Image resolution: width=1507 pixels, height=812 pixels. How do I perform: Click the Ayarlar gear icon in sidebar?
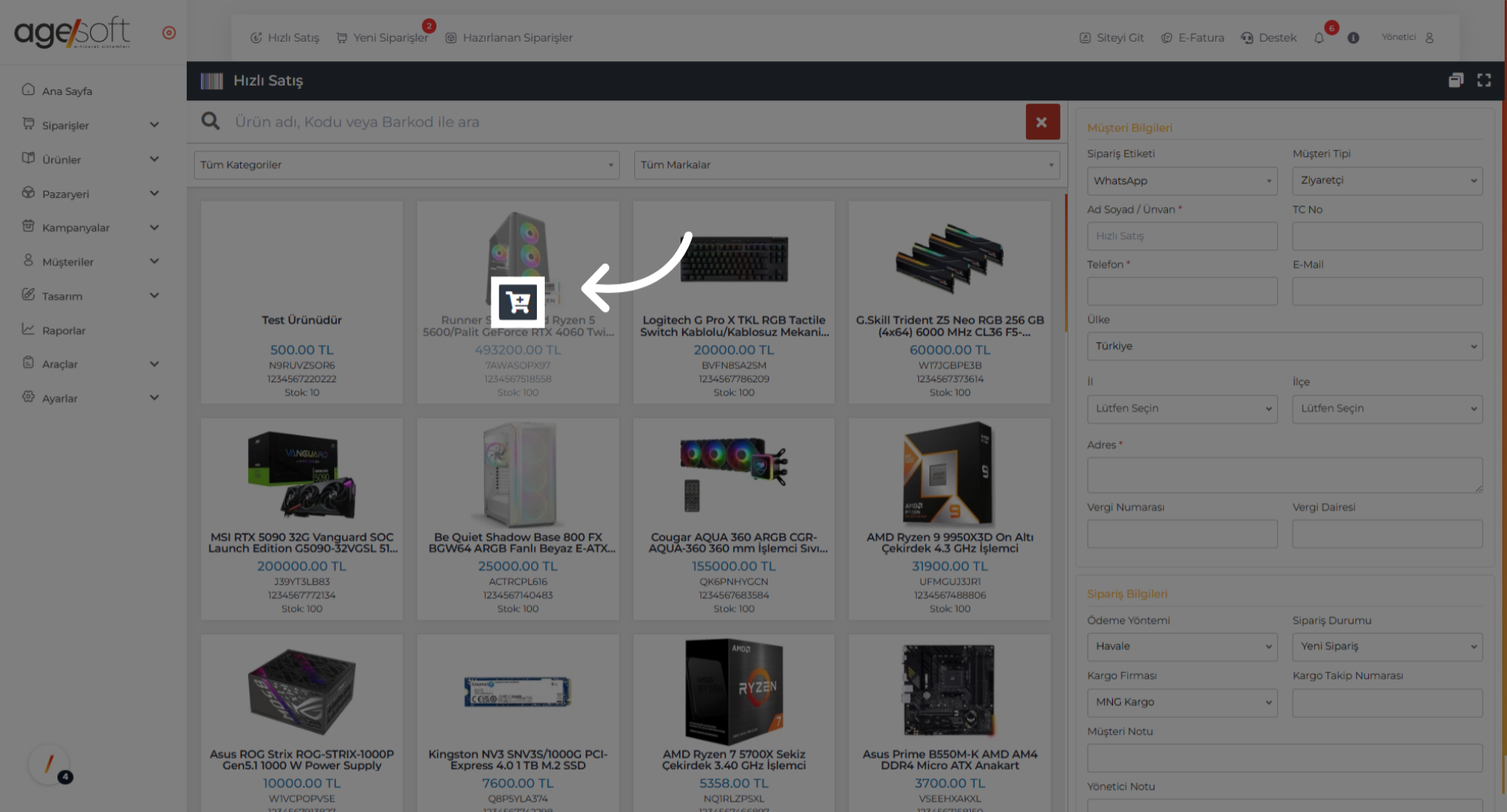click(28, 397)
